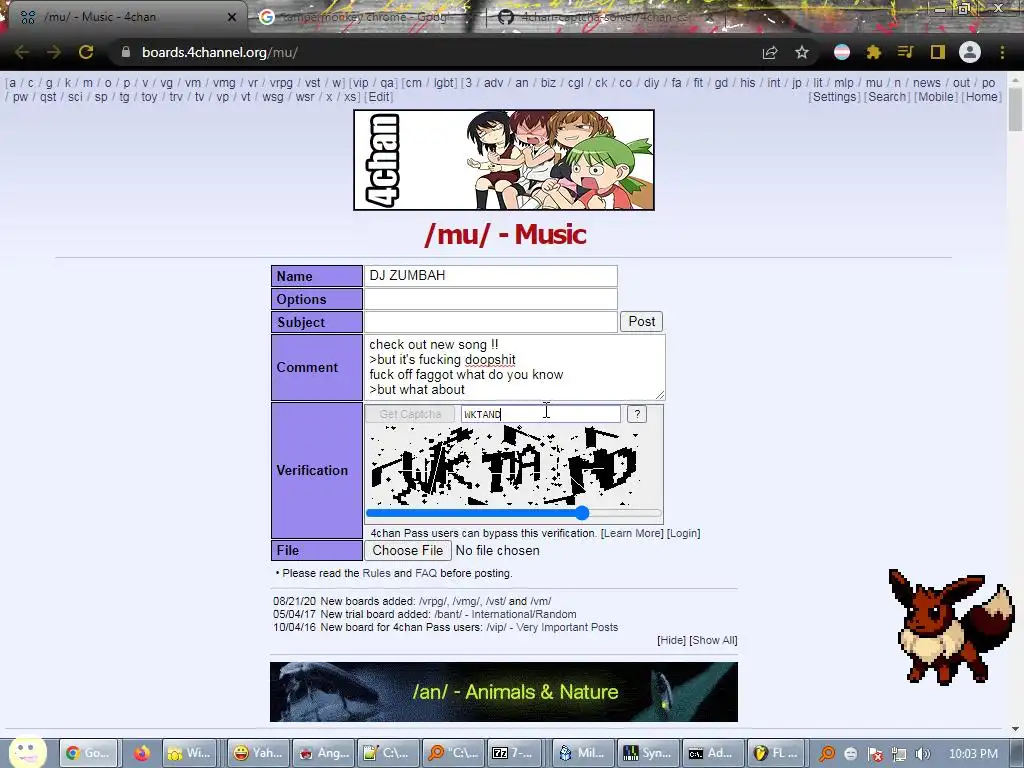The image size is (1024, 768).
Task: Open the Administrator command prompt taskbar item
Action: point(713,753)
